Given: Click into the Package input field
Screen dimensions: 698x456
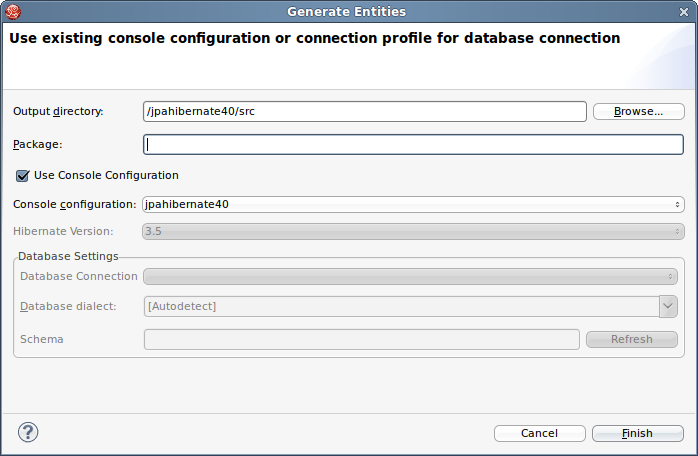Looking at the screenshot, I should coord(413,144).
